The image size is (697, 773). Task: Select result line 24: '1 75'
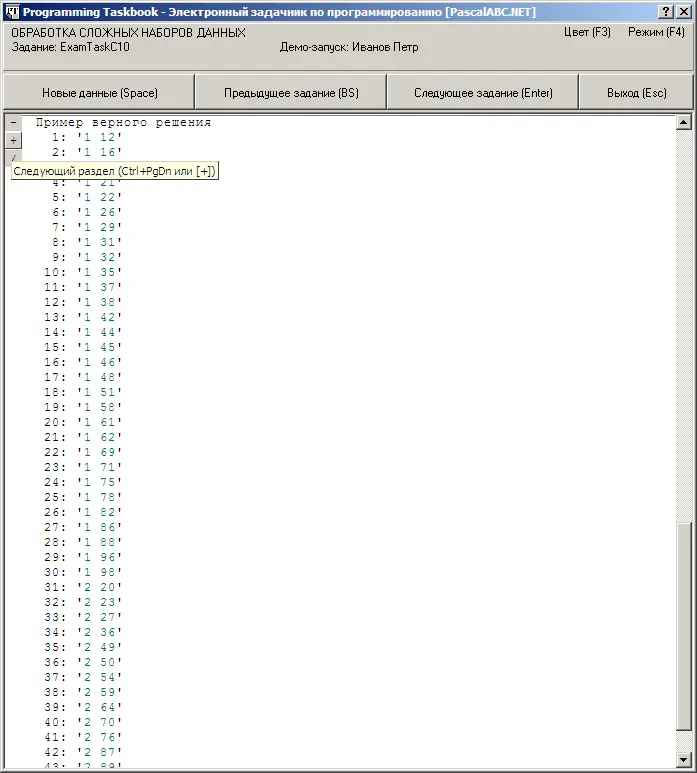[82, 482]
